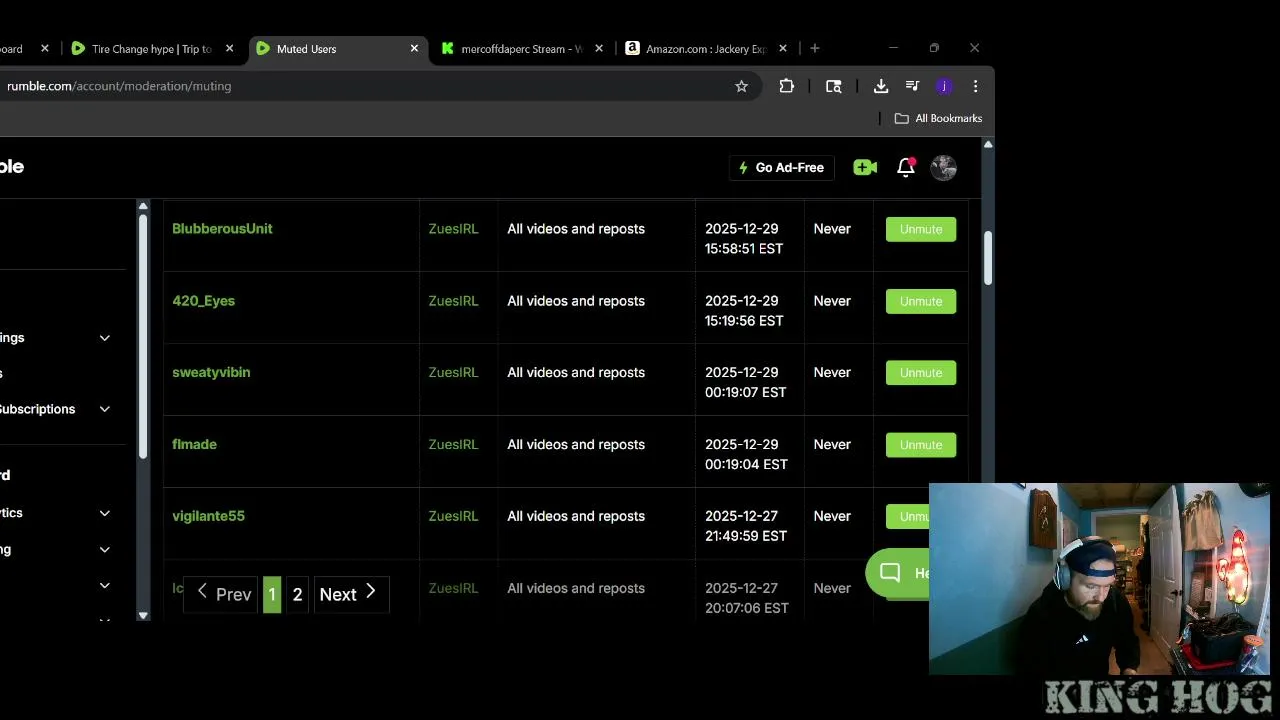
Task: Unmute the user vigilante55
Action: (907, 517)
